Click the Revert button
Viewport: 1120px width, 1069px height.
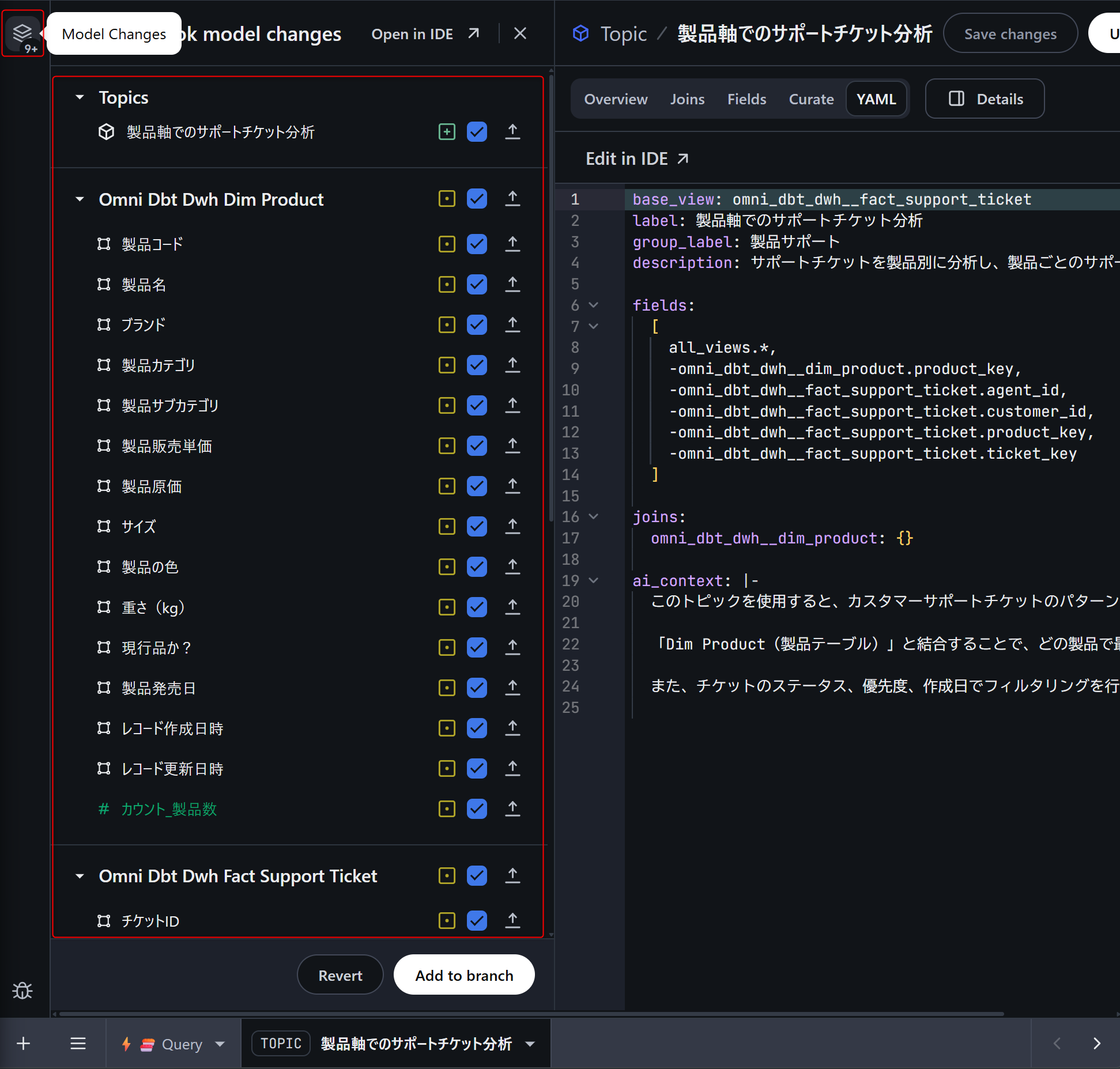340,975
